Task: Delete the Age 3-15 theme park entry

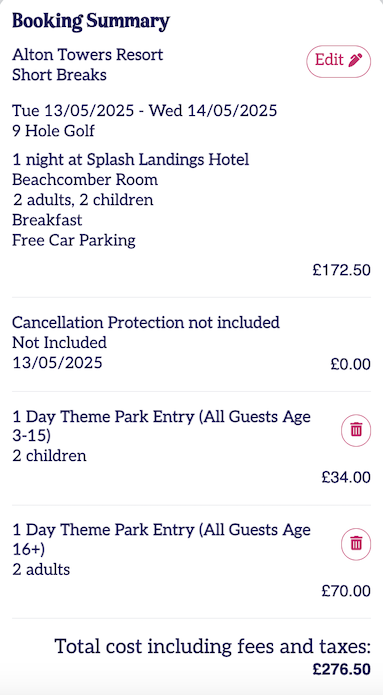Action: pos(356,429)
